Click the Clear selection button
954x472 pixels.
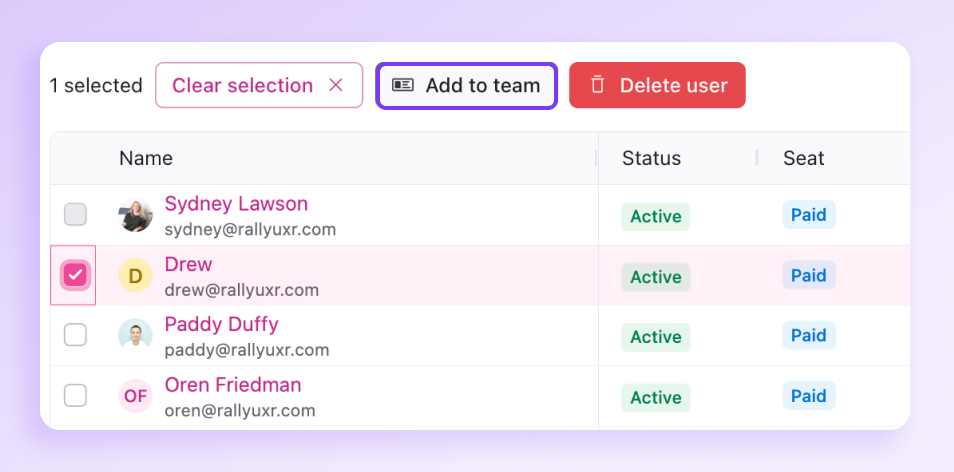pos(259,85)
